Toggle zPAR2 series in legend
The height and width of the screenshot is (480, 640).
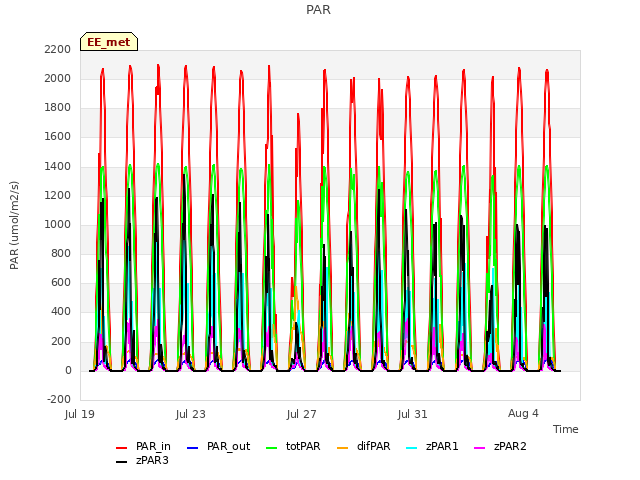500,447
